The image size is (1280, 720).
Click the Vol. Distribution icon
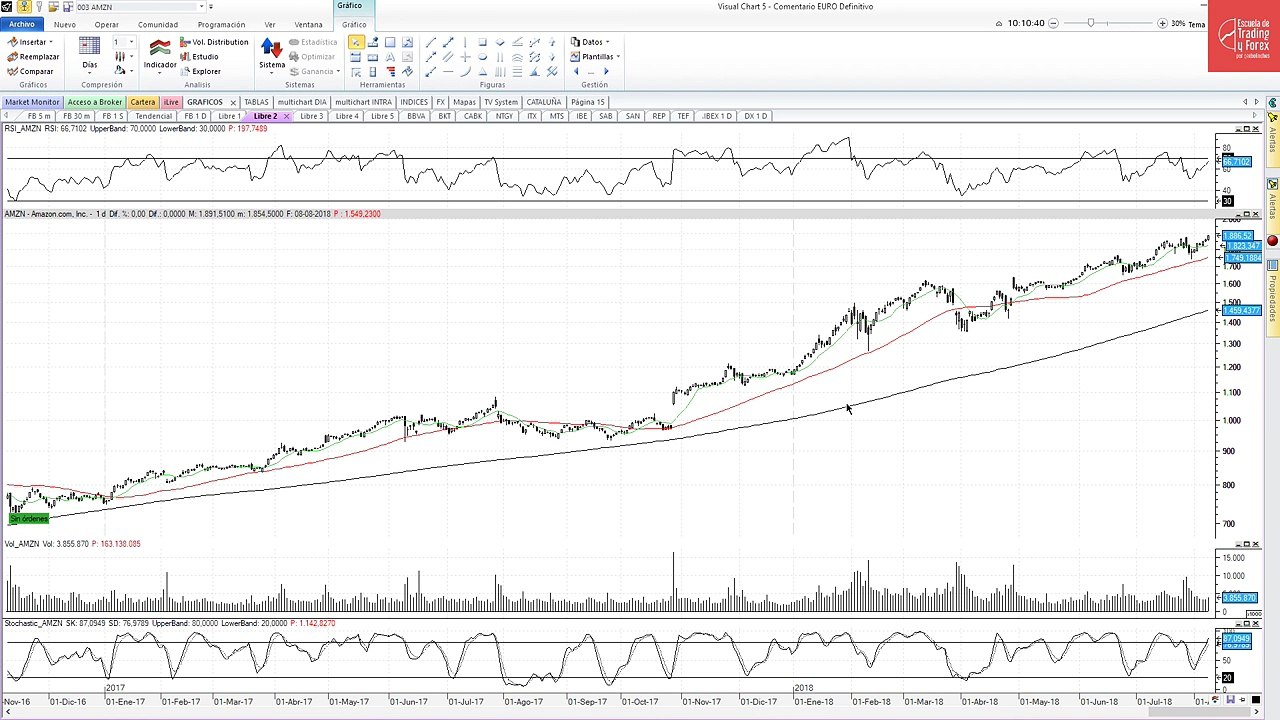click(x=185, y=42)
